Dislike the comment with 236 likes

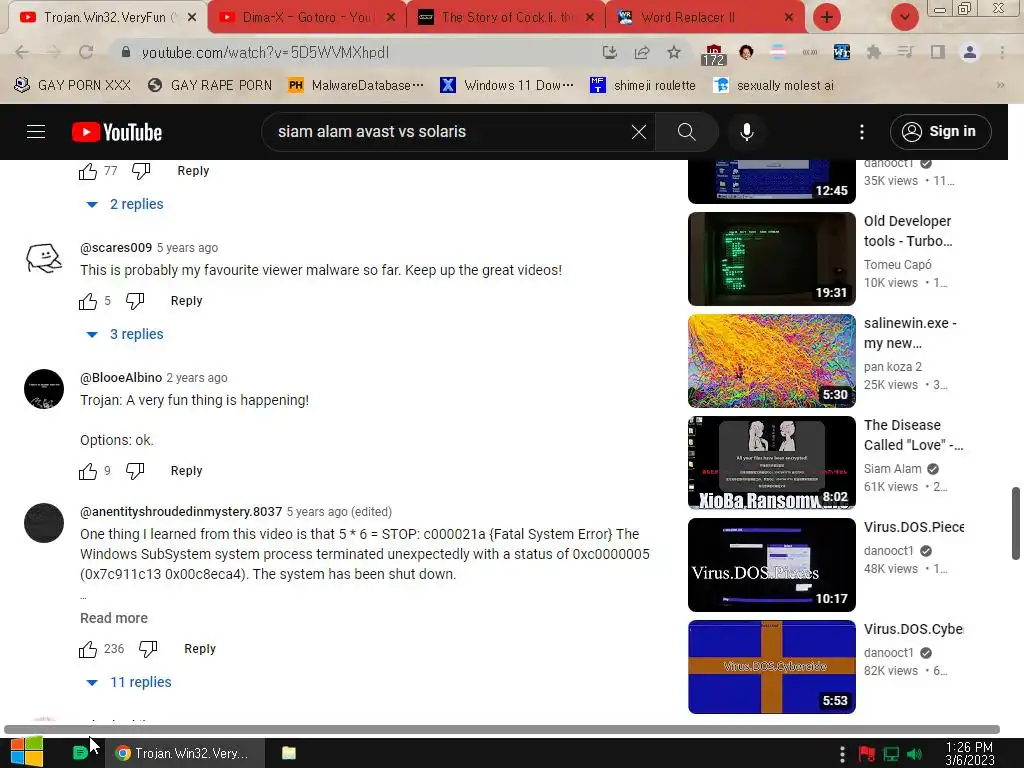pyautogui.click(x=148, y=649)
